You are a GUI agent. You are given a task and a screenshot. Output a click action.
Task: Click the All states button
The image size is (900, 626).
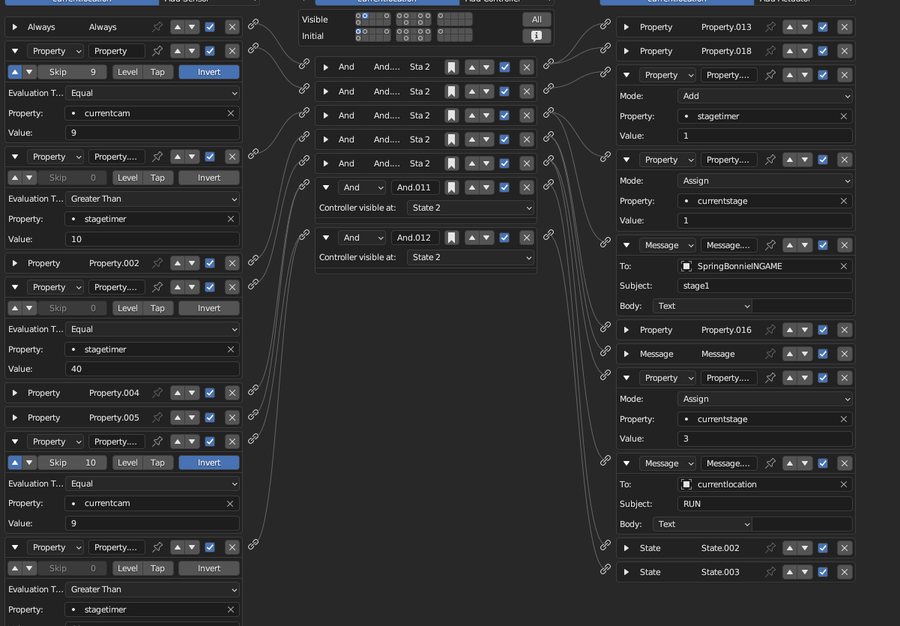pyautogui.click(x=536, y=20)
